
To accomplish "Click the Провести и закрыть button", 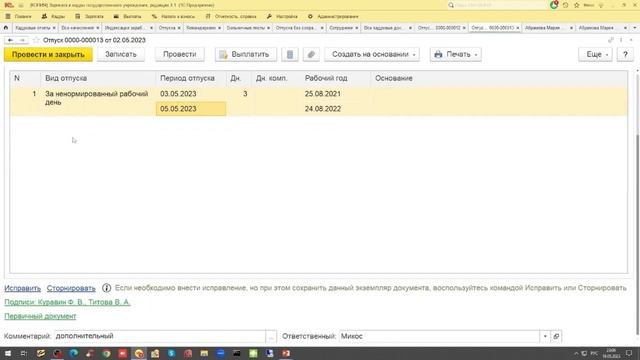I will point(48,54).
